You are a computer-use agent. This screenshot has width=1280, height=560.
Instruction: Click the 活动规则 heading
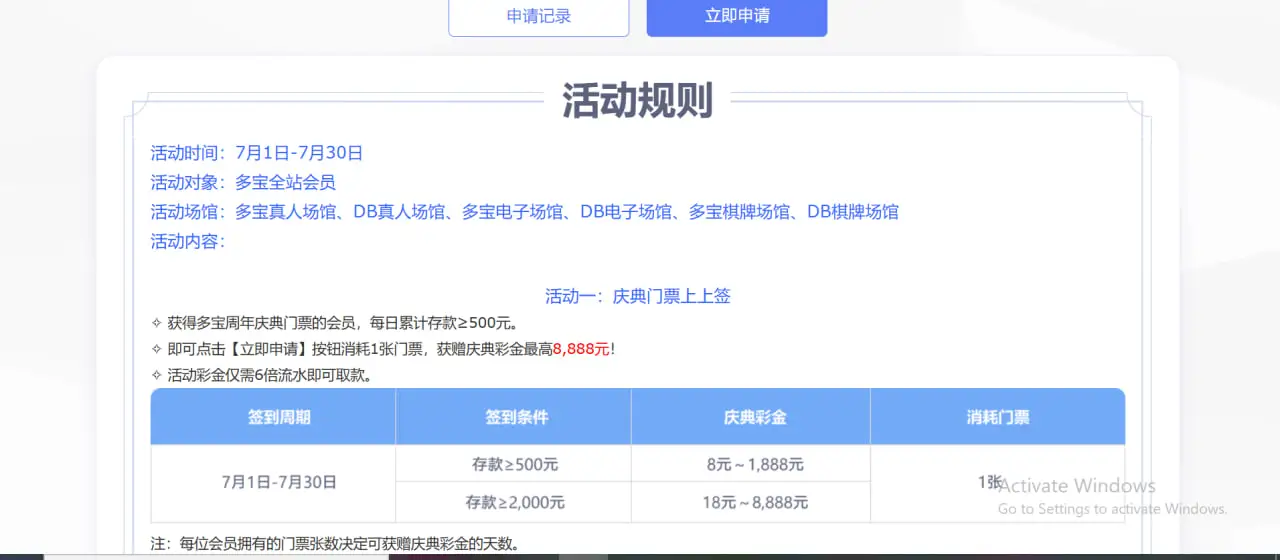[637, 101]
